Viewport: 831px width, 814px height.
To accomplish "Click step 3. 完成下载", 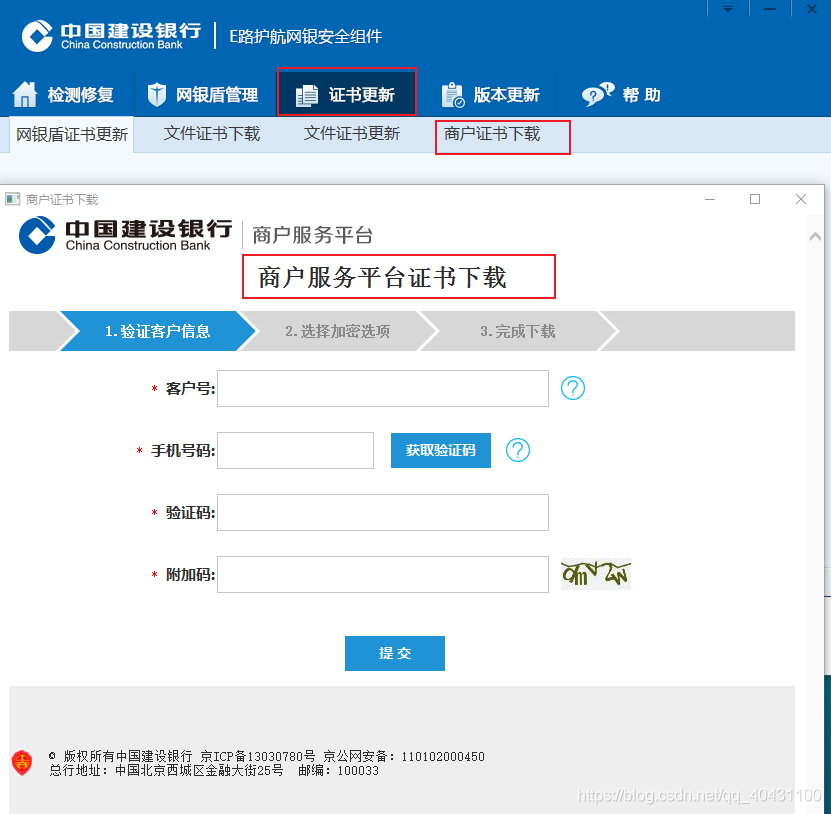I will [x=518, y=331].
